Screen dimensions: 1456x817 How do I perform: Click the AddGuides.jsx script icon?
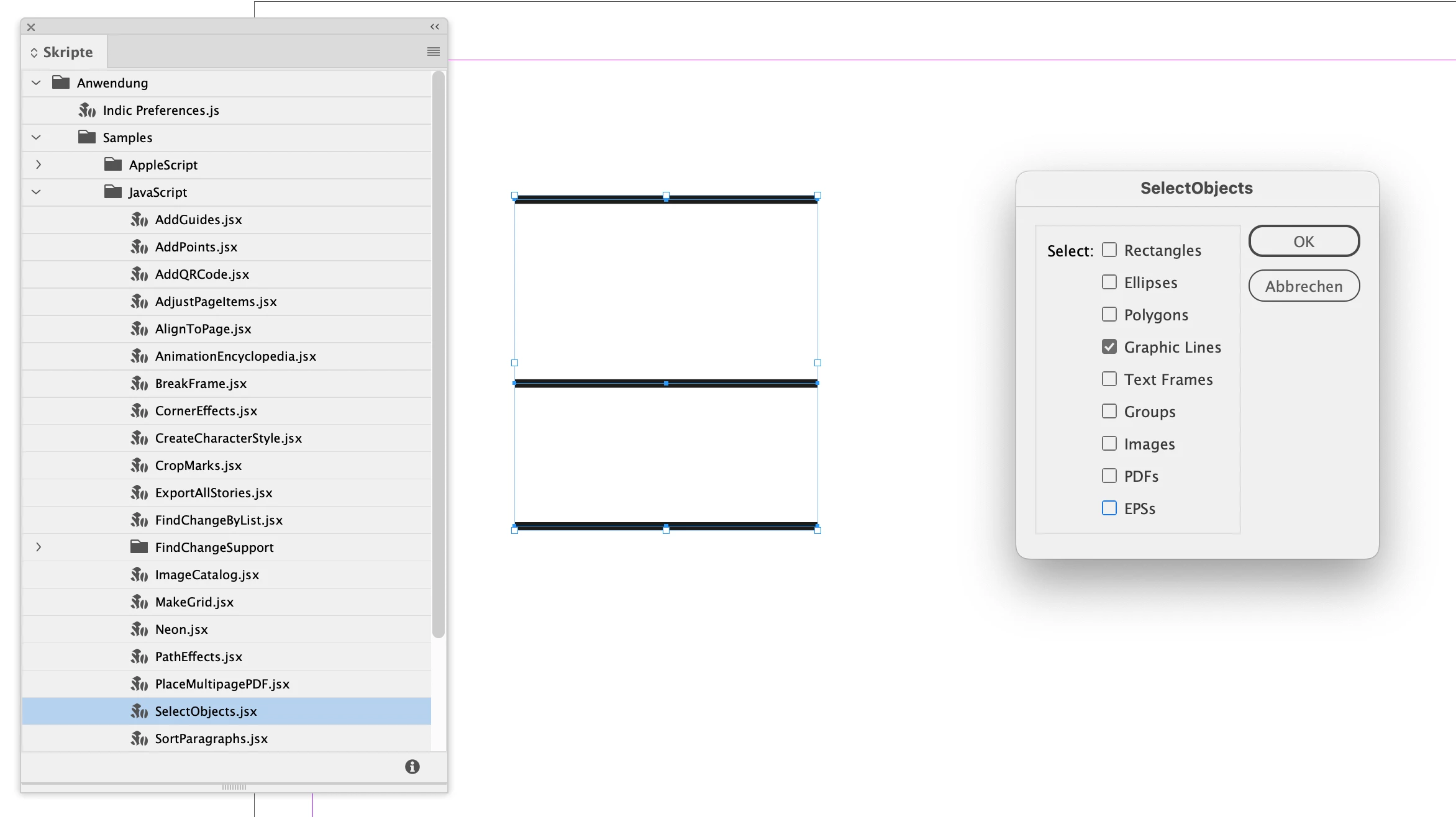click(x=139, y=220)
